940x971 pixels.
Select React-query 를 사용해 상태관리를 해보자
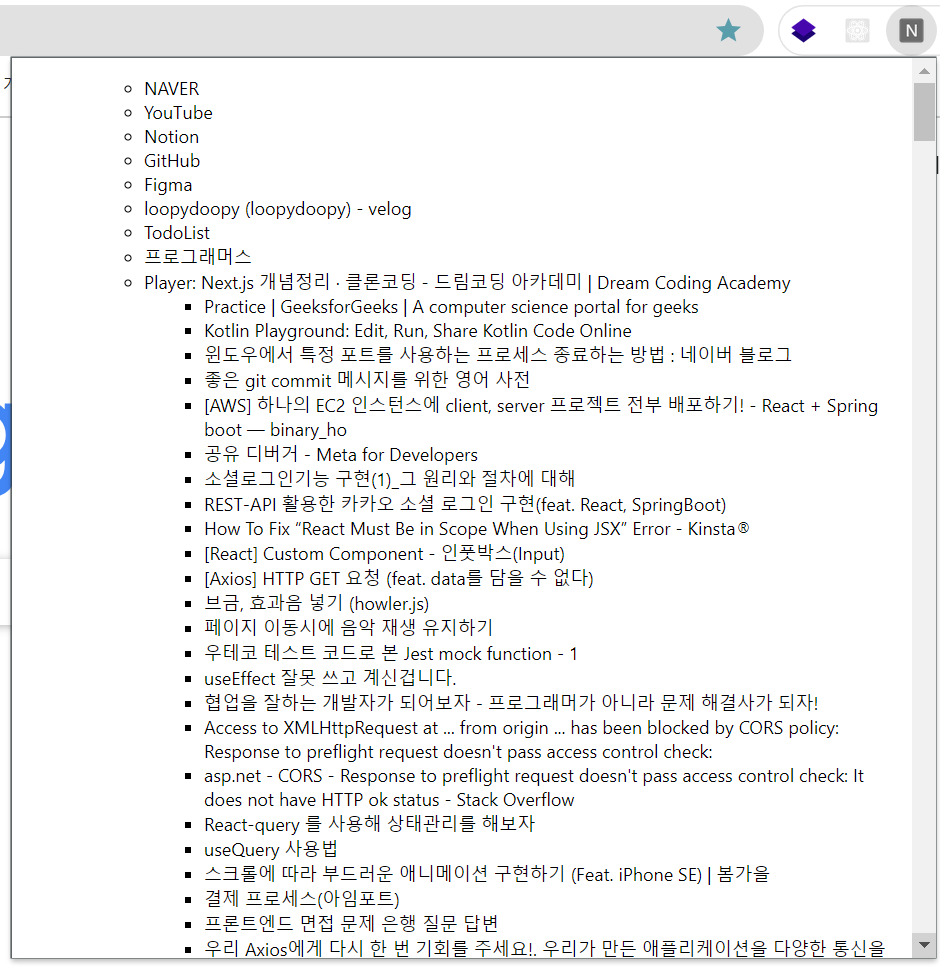coord(369,825)
